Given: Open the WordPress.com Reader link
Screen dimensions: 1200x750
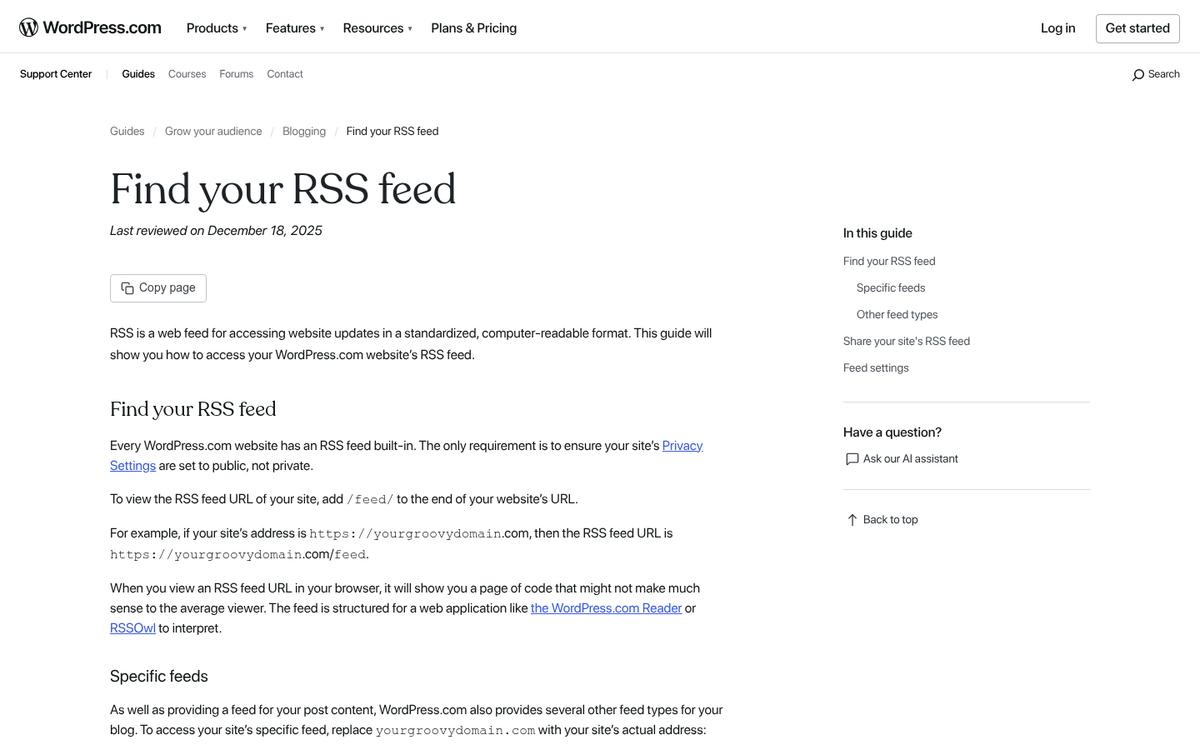Looking at the screenshot, I should pyautogui.click(x=605, y=607).
